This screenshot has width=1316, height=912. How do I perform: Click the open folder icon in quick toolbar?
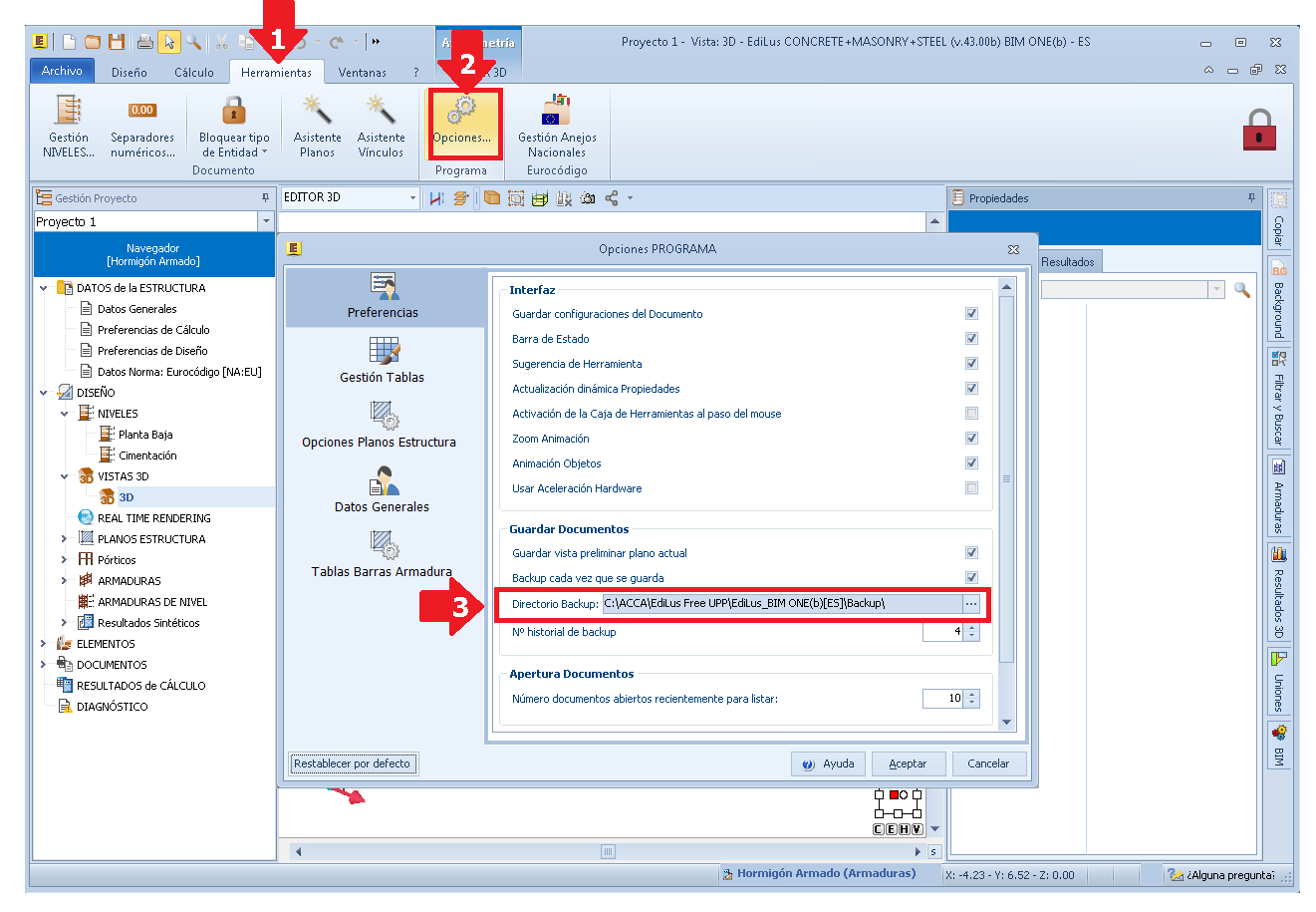click(x=93, y=42)
